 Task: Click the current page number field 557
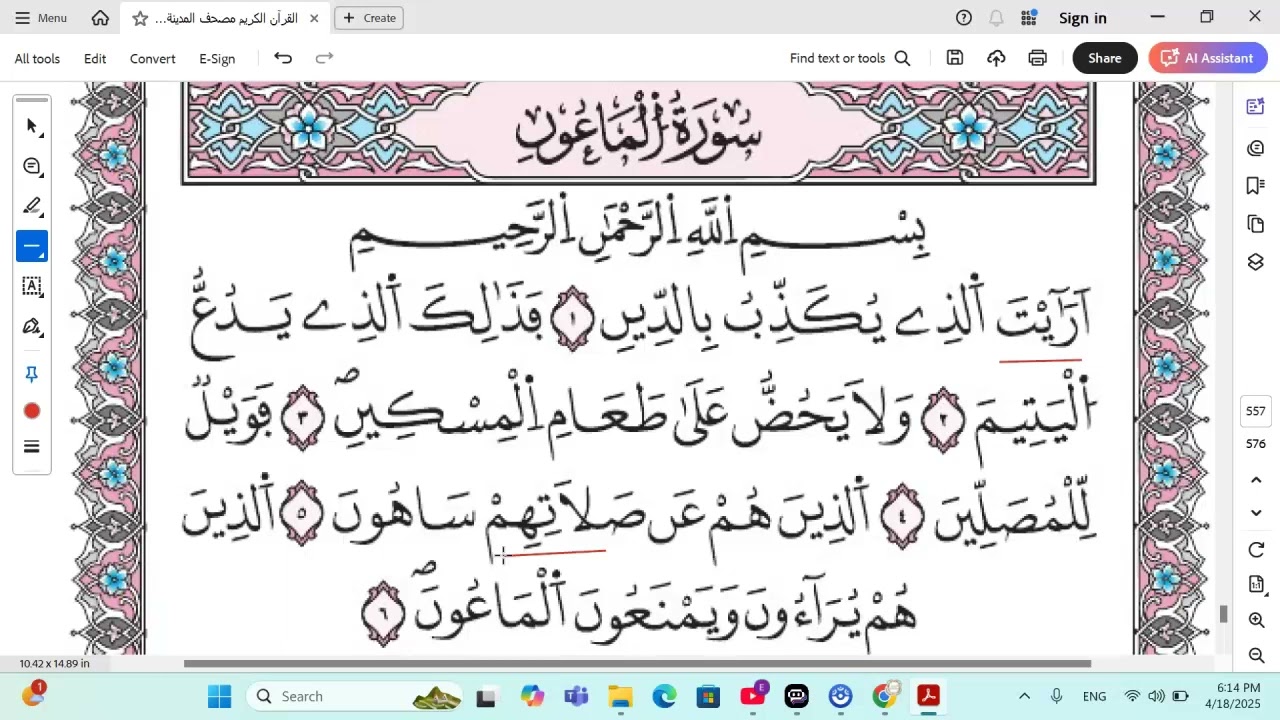(x=1256, y=411)
